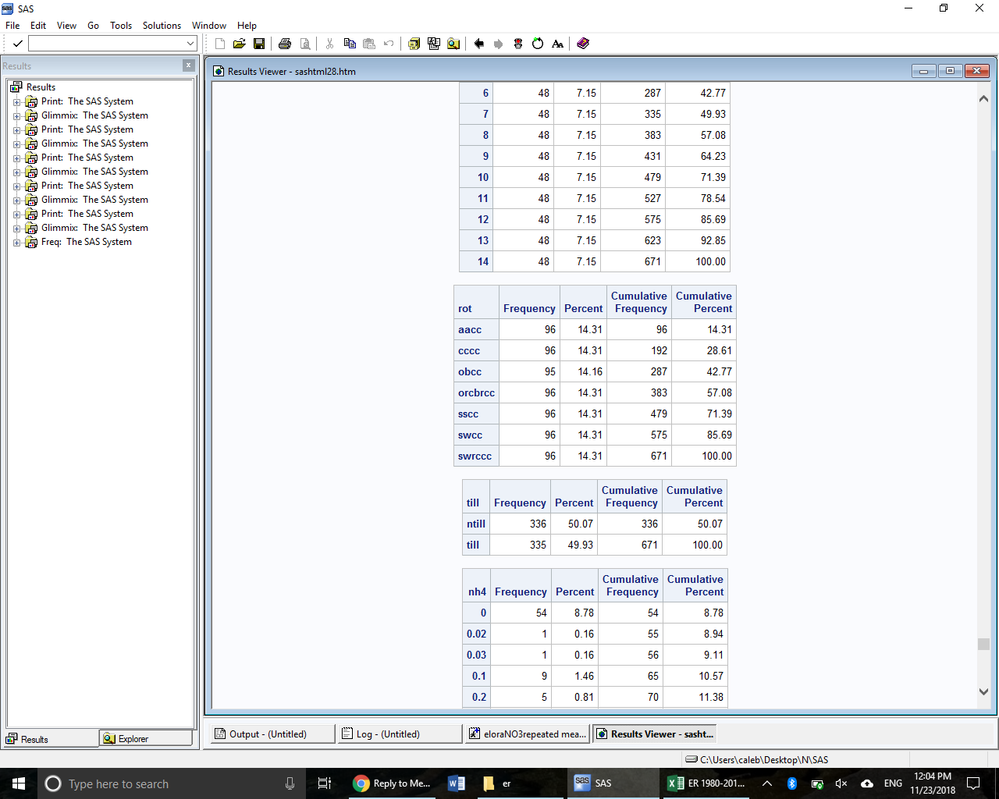The width and height of the screenshot is (999, 799).
Task: Open the Solutions menu
Action: point(162,25)
